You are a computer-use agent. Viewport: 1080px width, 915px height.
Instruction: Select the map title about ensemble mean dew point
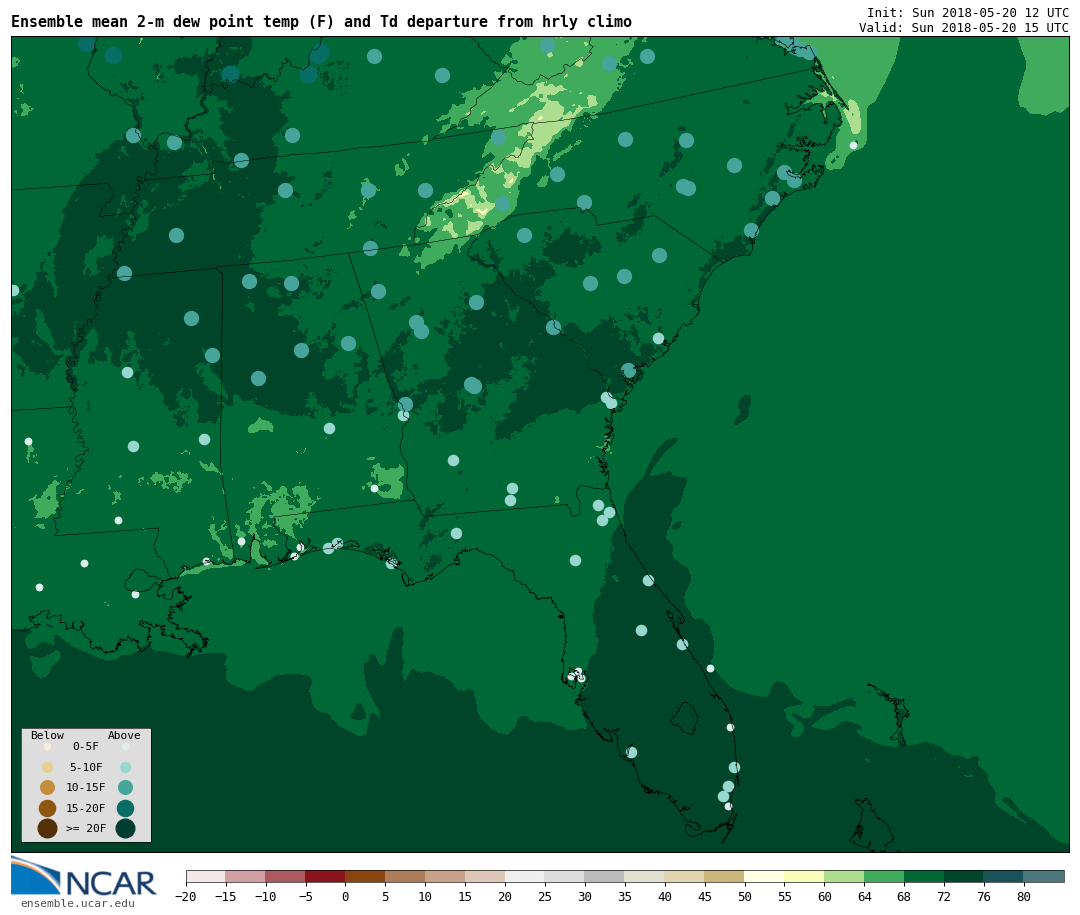(321, 22)
